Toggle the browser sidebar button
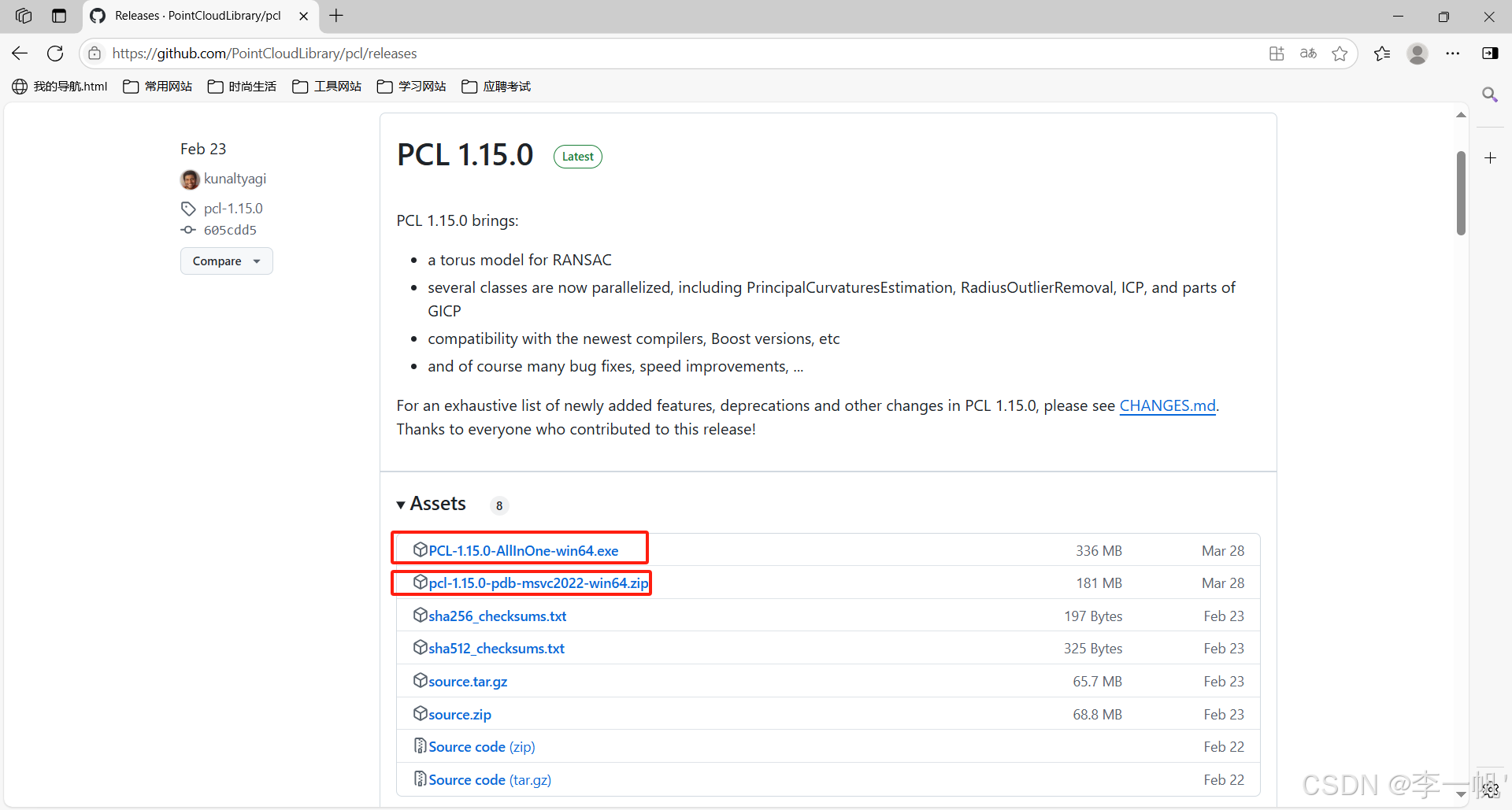This screenshot has width=1512, height=810. click(1490, 54)
